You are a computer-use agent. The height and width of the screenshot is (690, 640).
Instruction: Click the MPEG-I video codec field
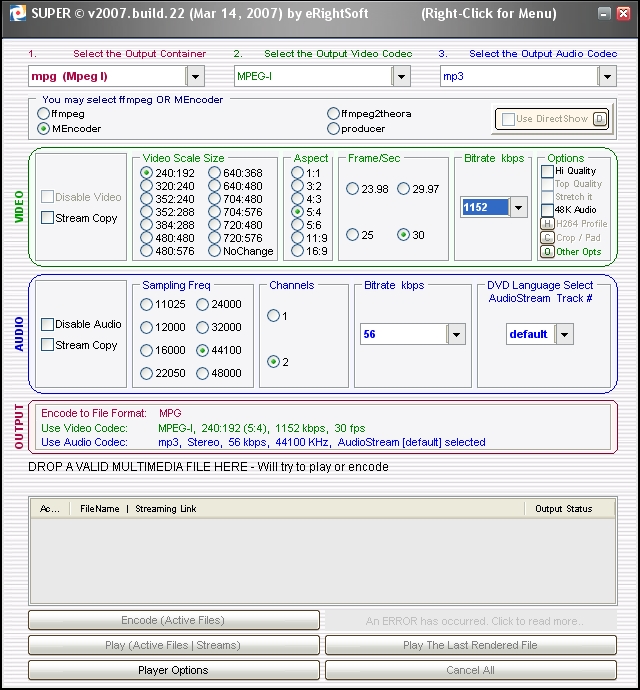click(313, 77)
